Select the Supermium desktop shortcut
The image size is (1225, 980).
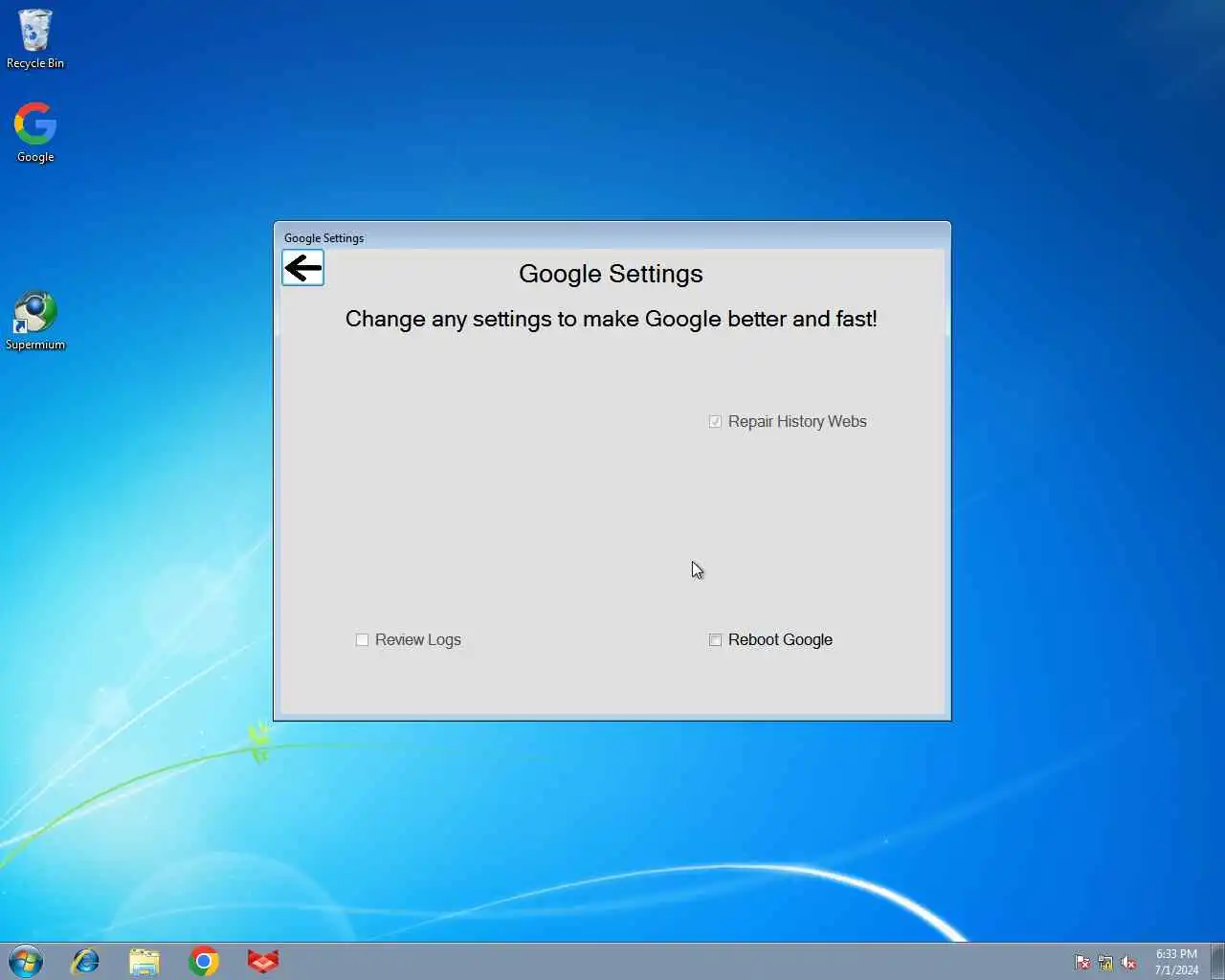coord(35,321)
